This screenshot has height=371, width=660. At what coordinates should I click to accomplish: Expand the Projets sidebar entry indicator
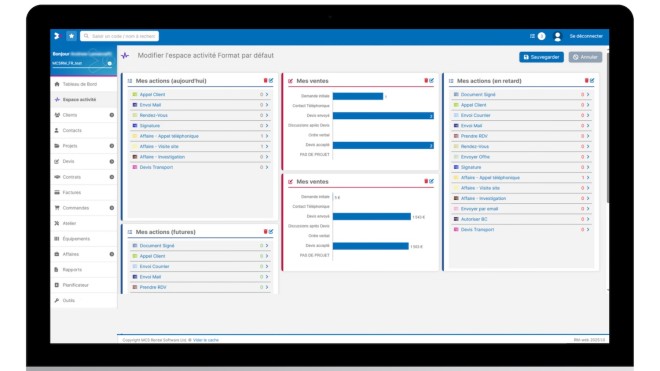pos(112,146)
